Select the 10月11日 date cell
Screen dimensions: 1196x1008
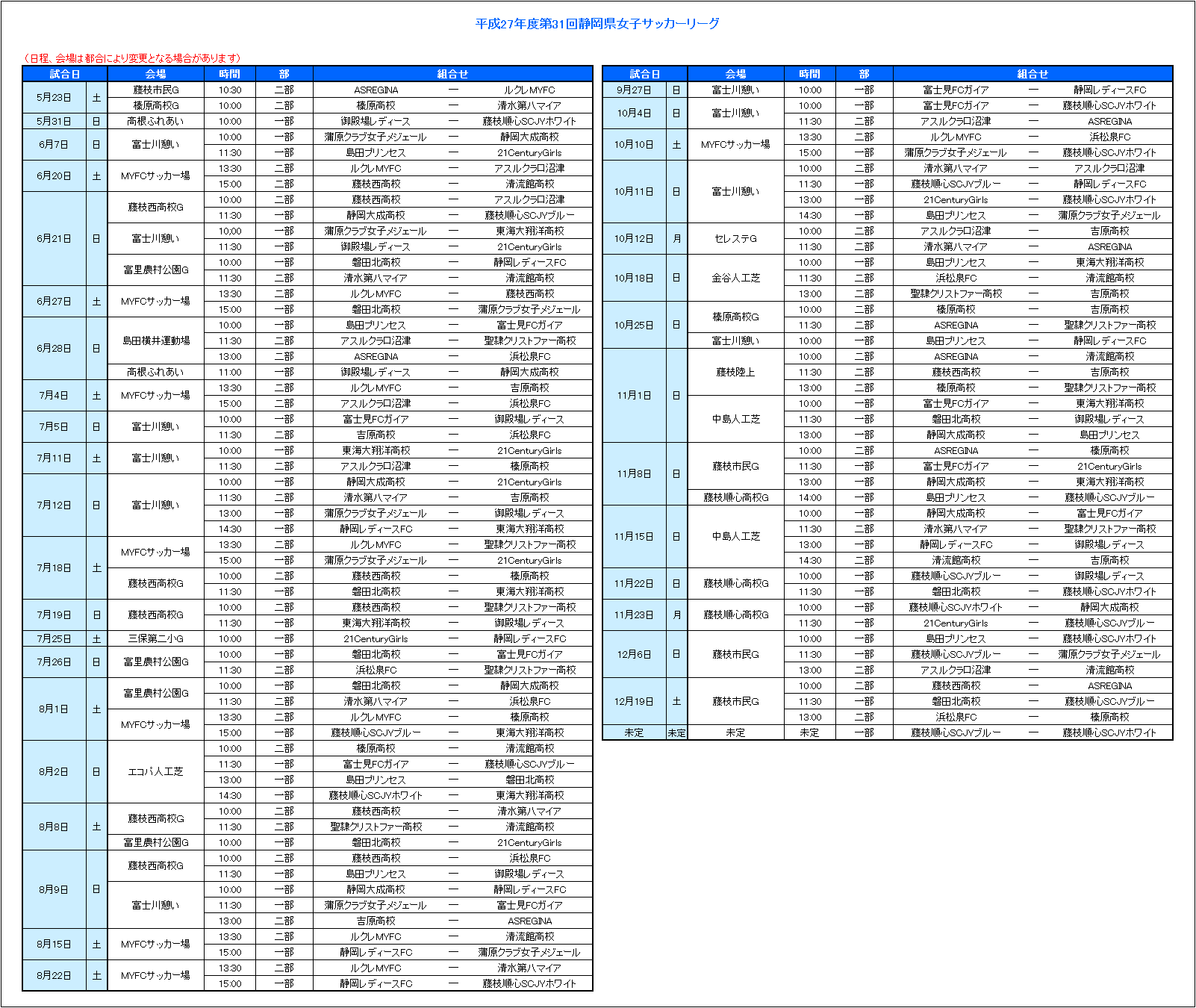[635, 192]
